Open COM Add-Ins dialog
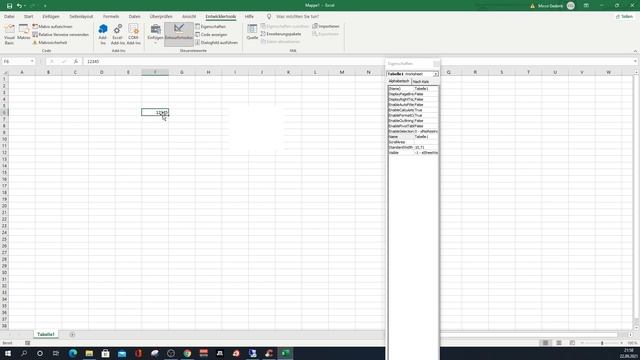Viewport: 640px width, 360px height. 133,34
